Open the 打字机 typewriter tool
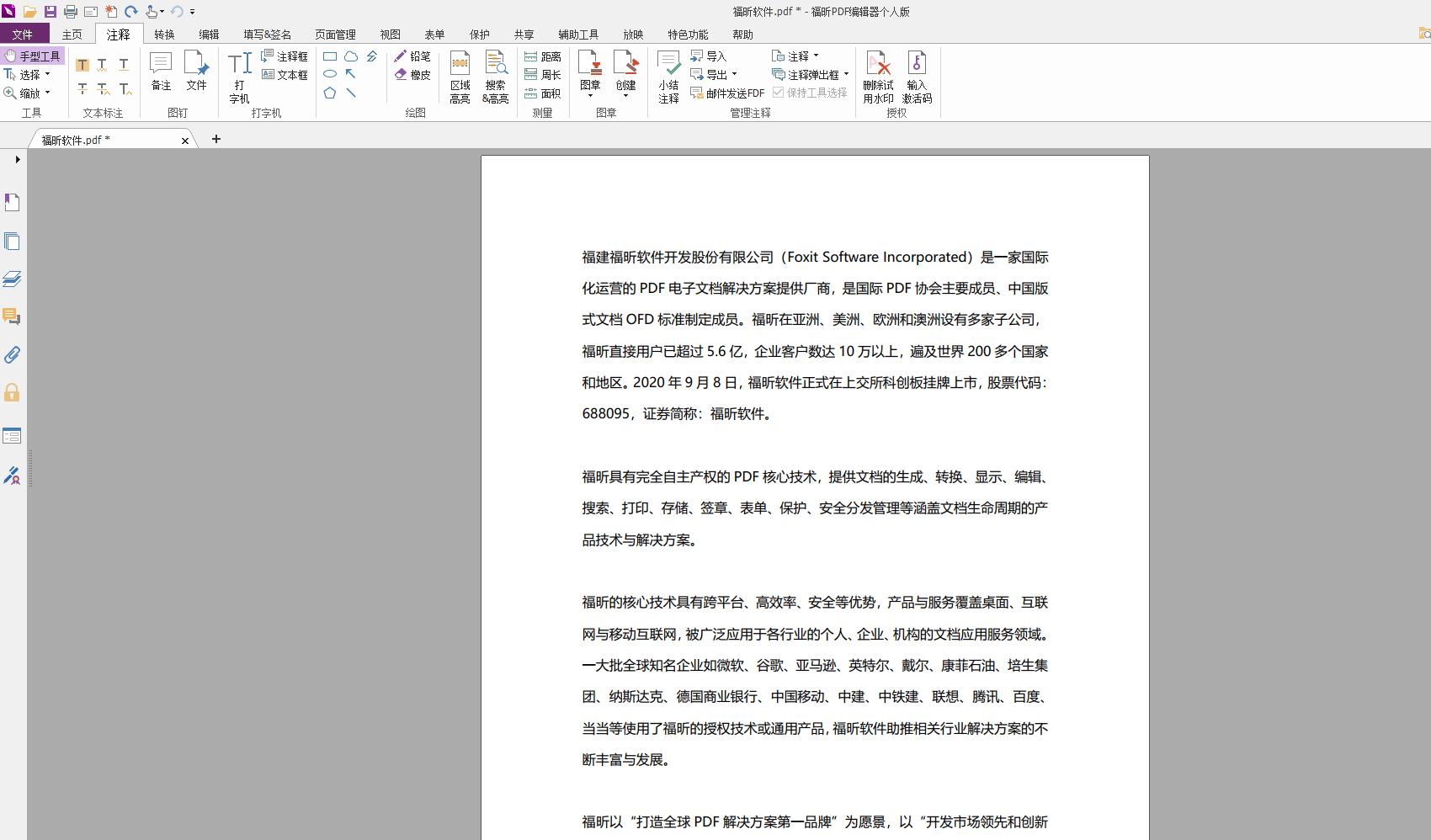 (x=239, y=77)
